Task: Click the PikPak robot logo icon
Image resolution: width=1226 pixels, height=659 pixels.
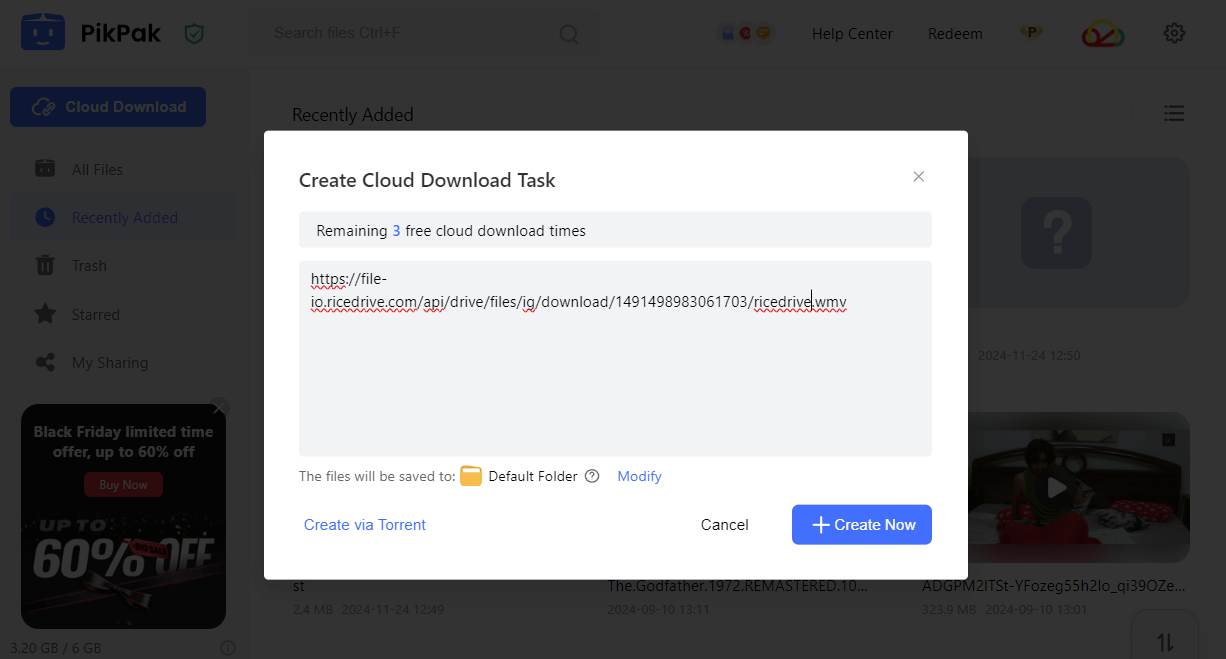Action: click(42, 34)
